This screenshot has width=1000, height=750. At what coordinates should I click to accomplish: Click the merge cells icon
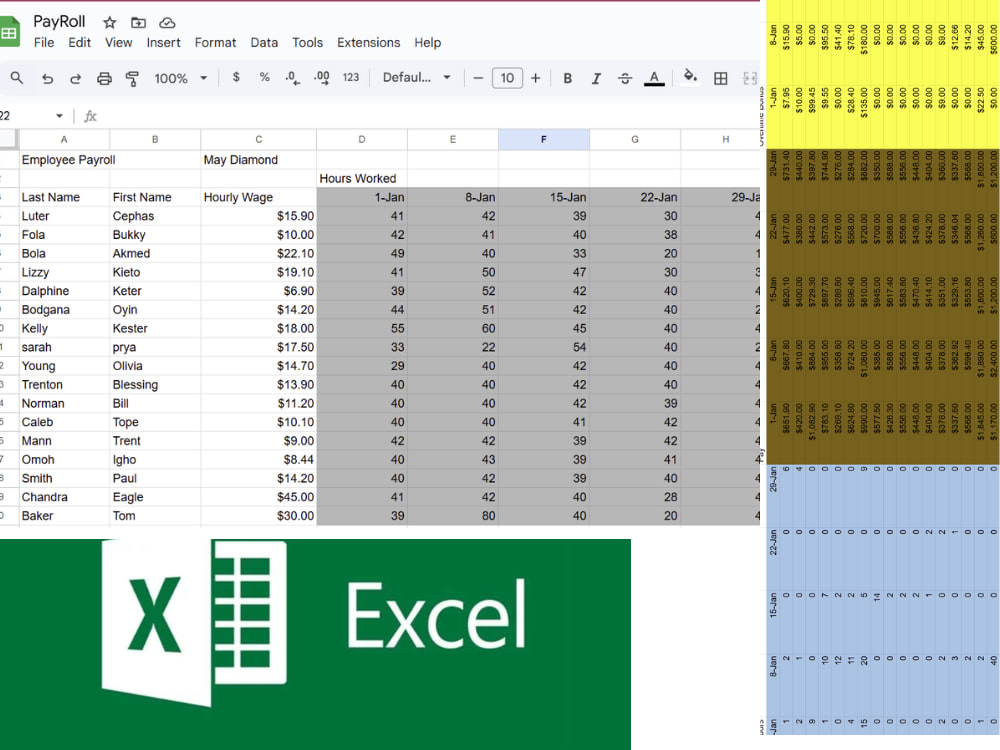(x=750, y=78)
